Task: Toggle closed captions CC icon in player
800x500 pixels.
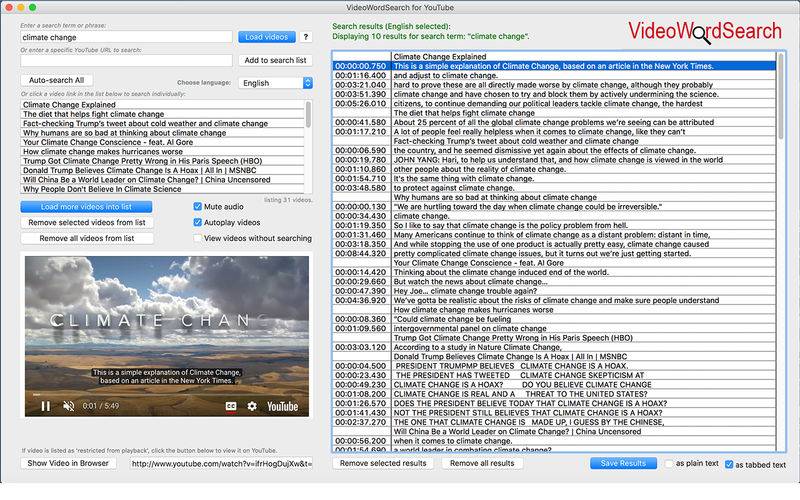Action: coord(231,406)
